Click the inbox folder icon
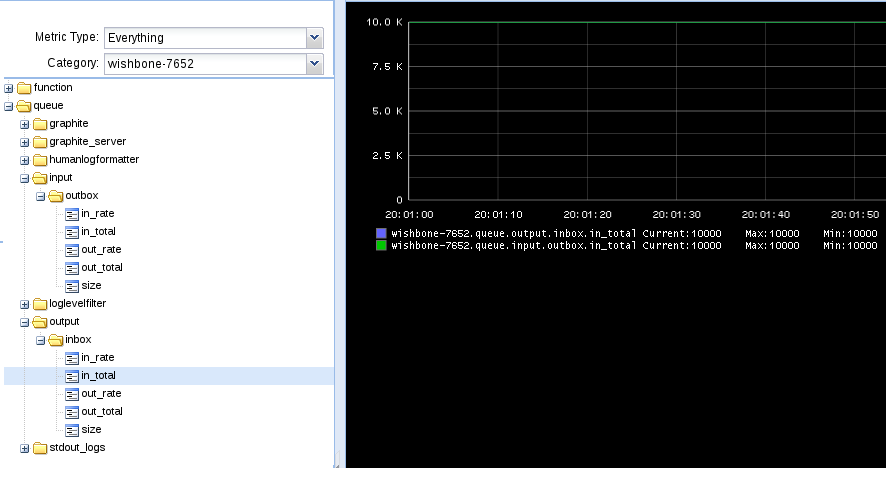This screenshot has width=893, height=478. pyautogui.click(x=56, y=340)
